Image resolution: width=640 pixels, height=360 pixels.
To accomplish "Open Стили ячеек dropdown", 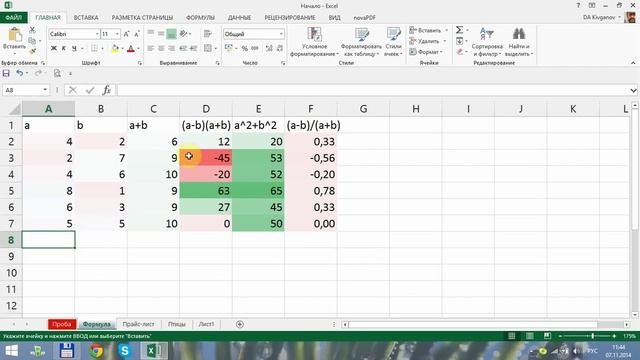I will (393, 42).
